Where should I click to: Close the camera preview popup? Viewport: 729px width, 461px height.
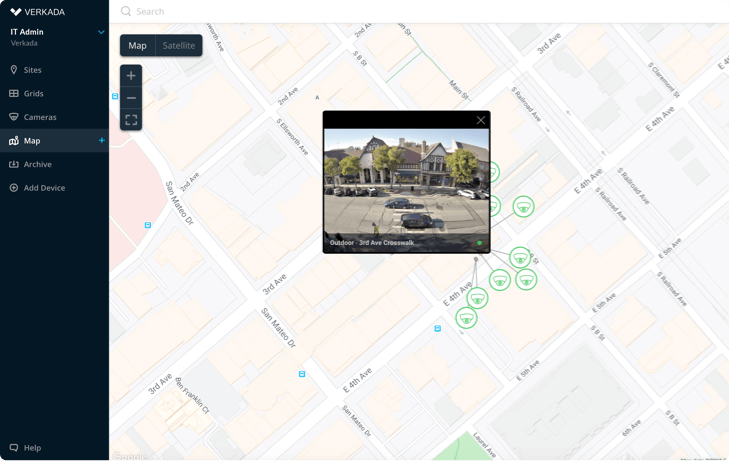pyautogui.click(x=481, y=120)
